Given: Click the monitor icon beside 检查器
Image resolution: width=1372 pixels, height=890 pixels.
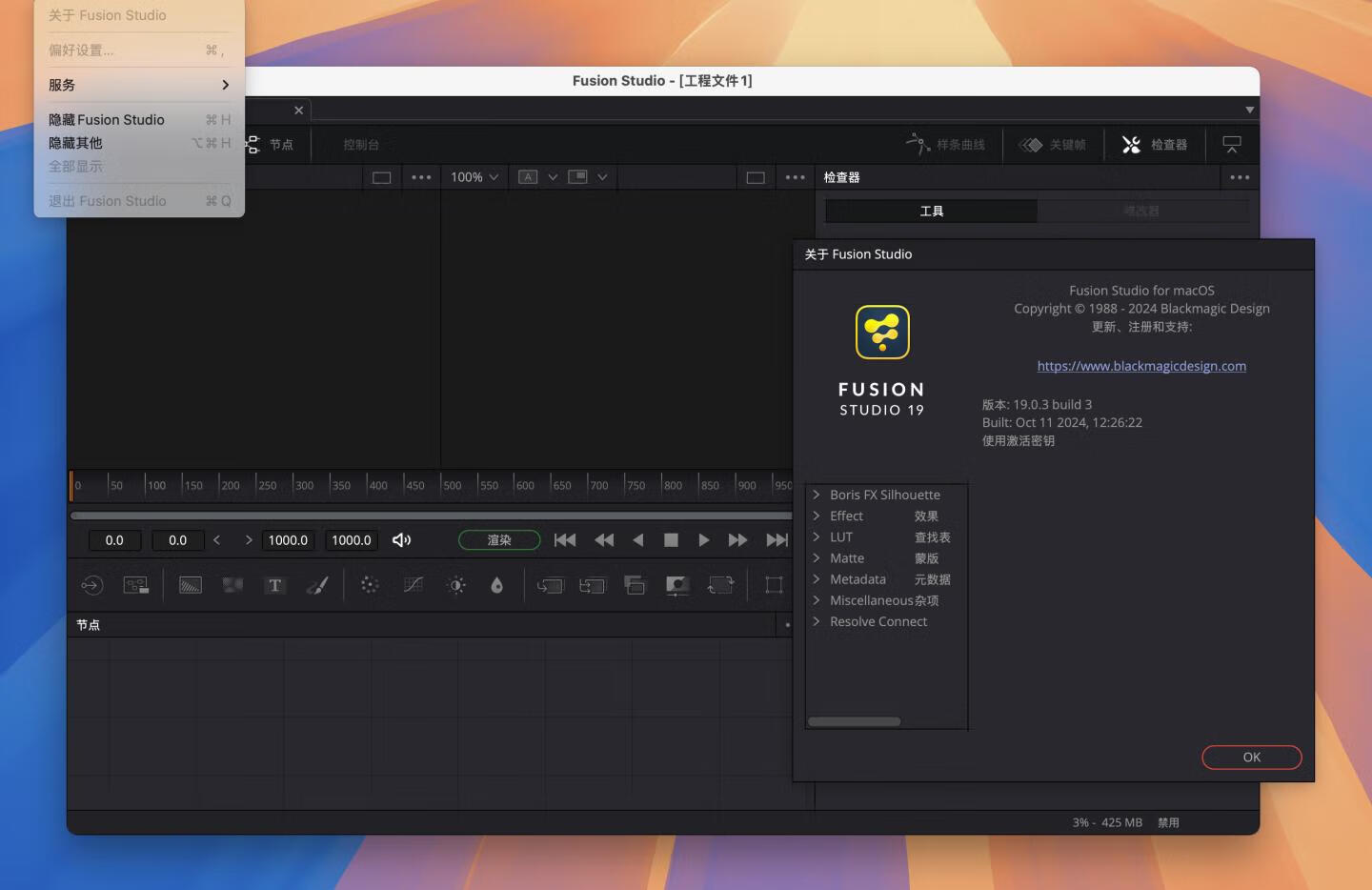Looking at the screenshot, I should [1232, 145].
